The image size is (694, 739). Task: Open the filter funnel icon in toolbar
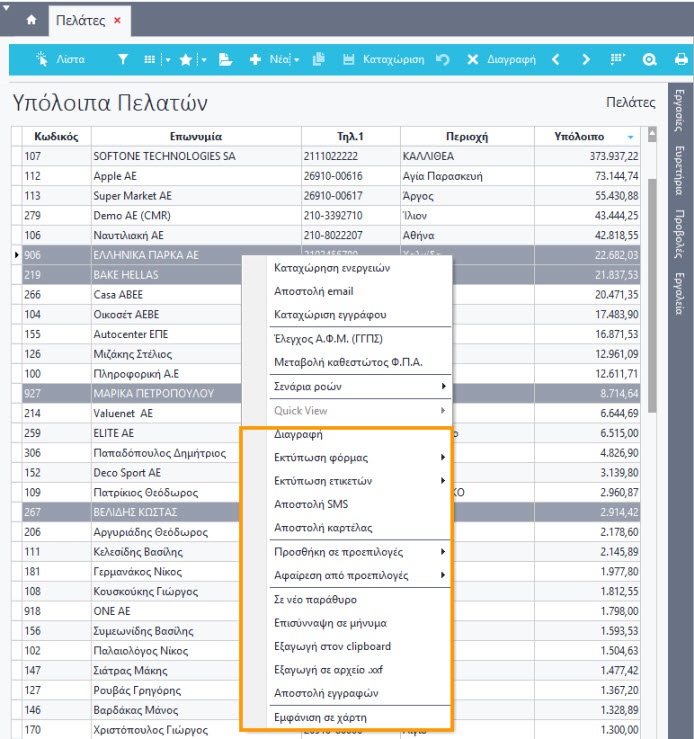(x=123, y=60)
